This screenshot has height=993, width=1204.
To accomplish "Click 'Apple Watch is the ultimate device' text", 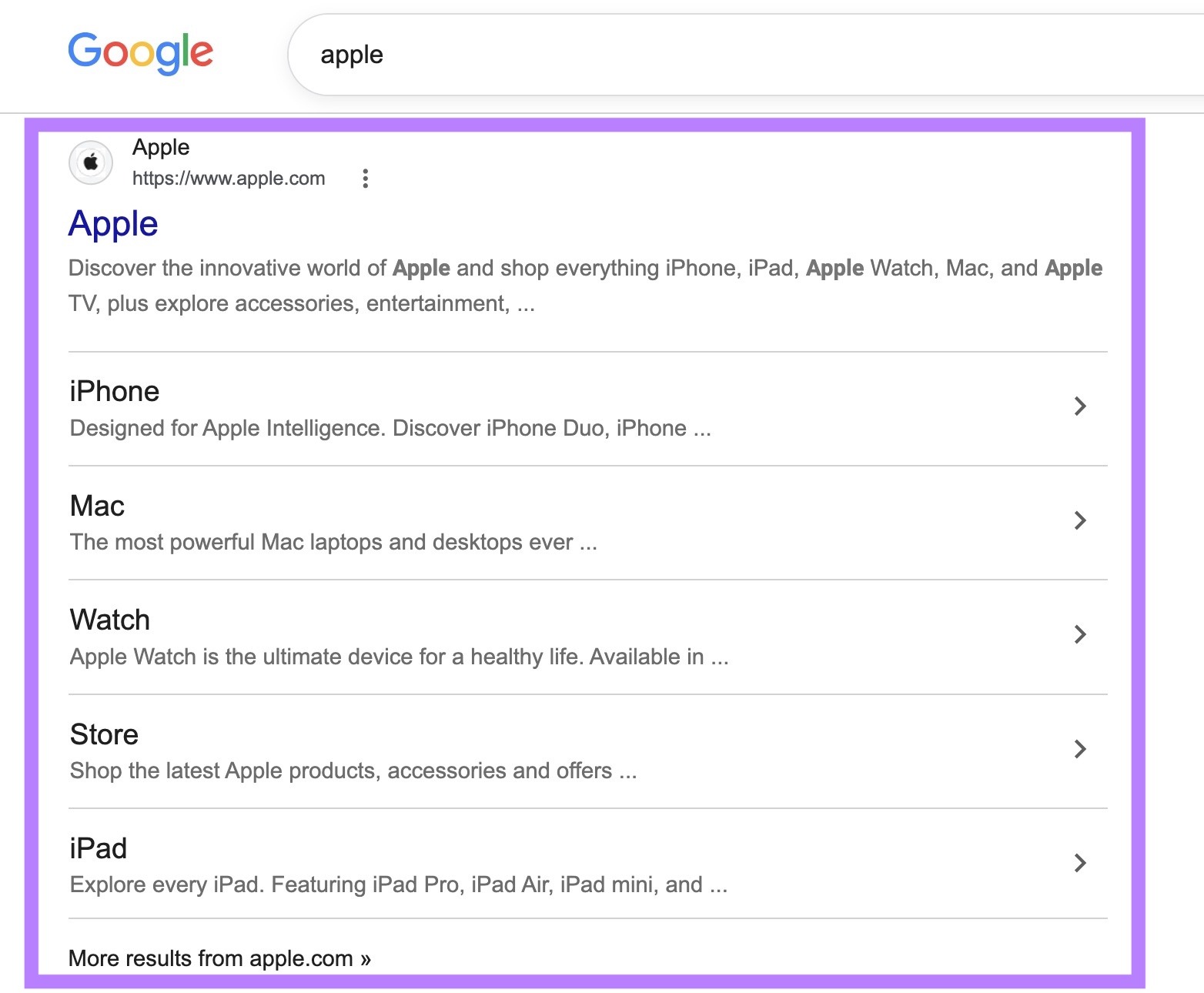I will point(399,657).
